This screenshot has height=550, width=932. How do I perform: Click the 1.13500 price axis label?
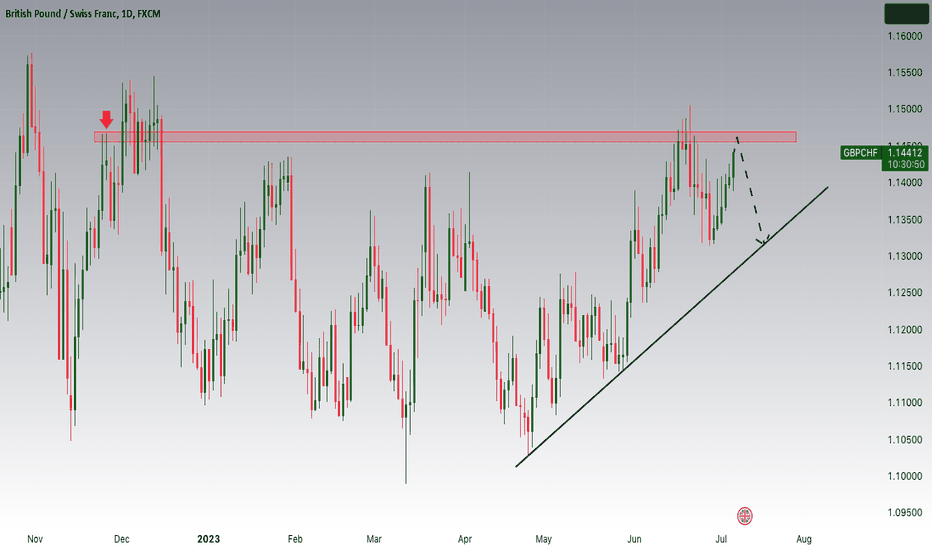click(x=905, y=220)
